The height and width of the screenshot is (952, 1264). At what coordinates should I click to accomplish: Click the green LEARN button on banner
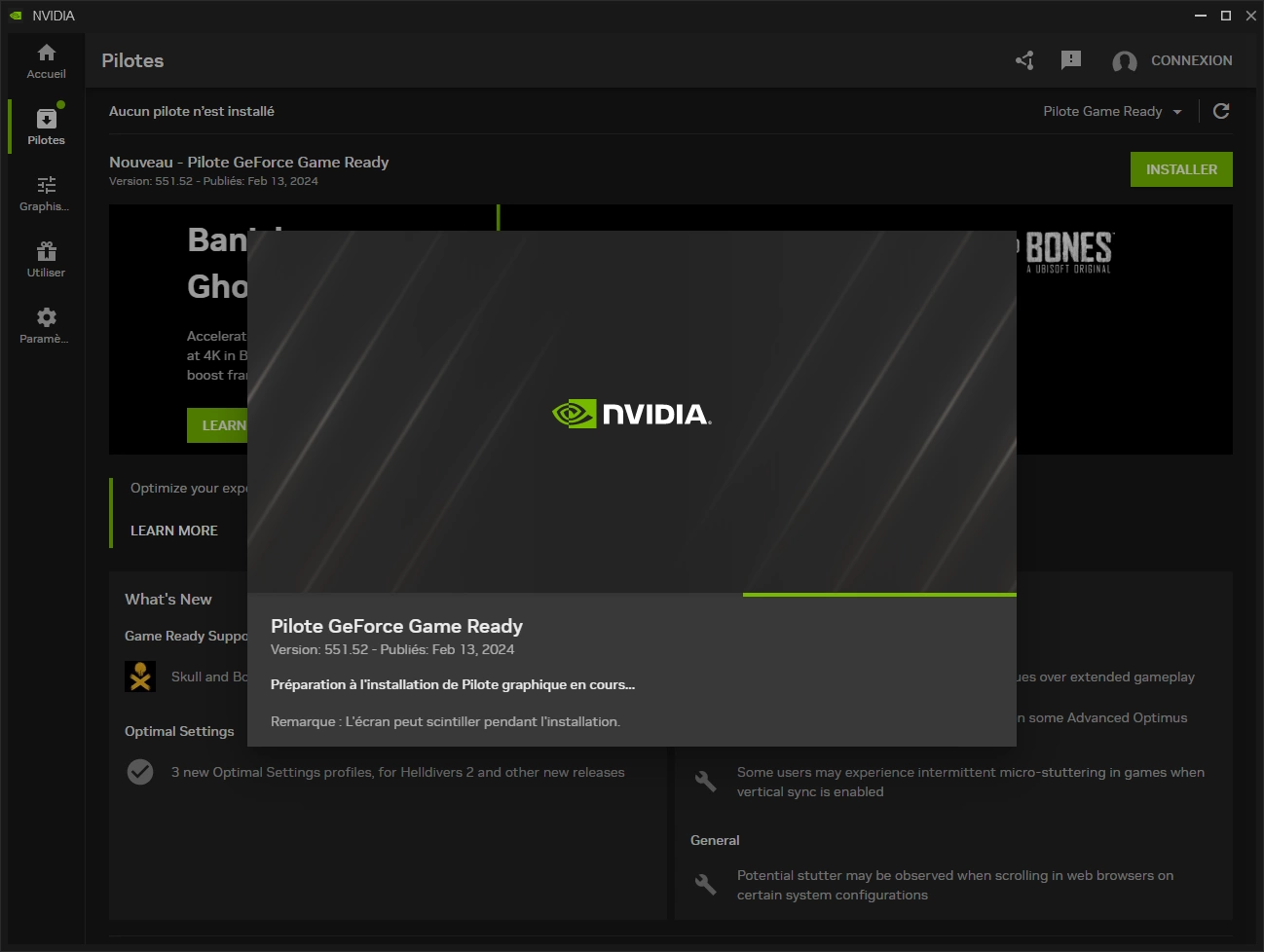click(217, 425)
